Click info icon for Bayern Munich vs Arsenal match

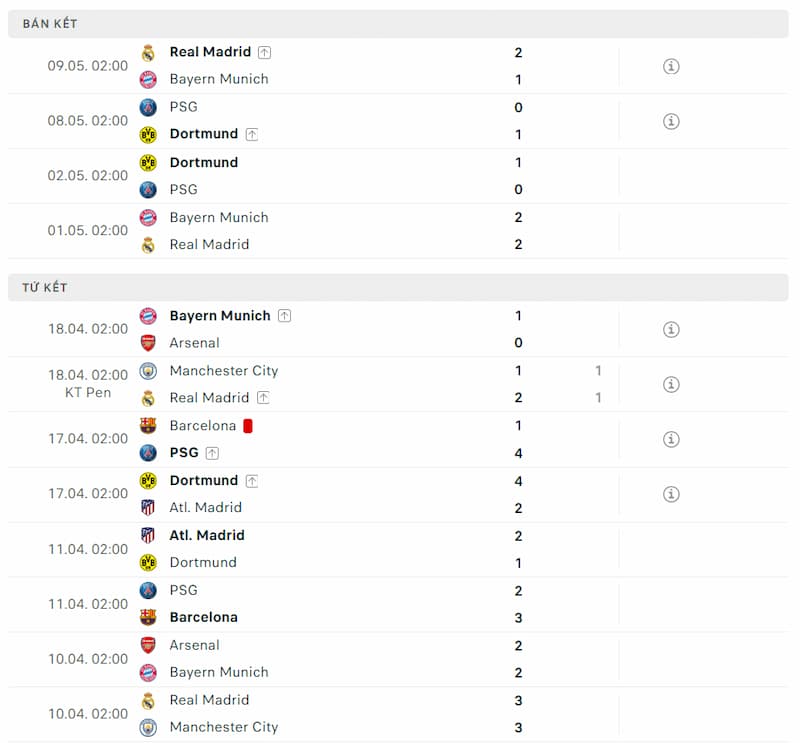(671, 329)
